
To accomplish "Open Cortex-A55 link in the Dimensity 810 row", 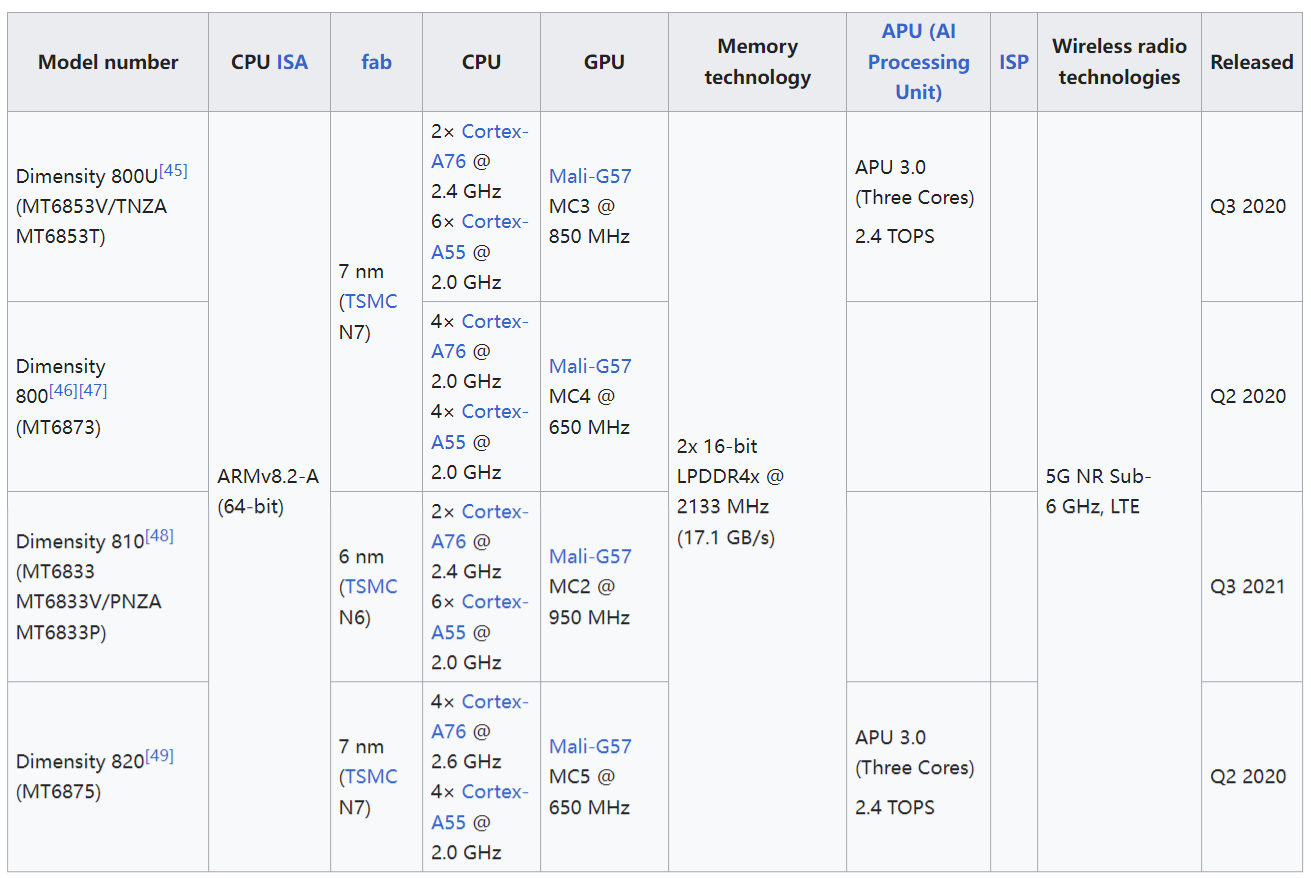I will (480, 616).
